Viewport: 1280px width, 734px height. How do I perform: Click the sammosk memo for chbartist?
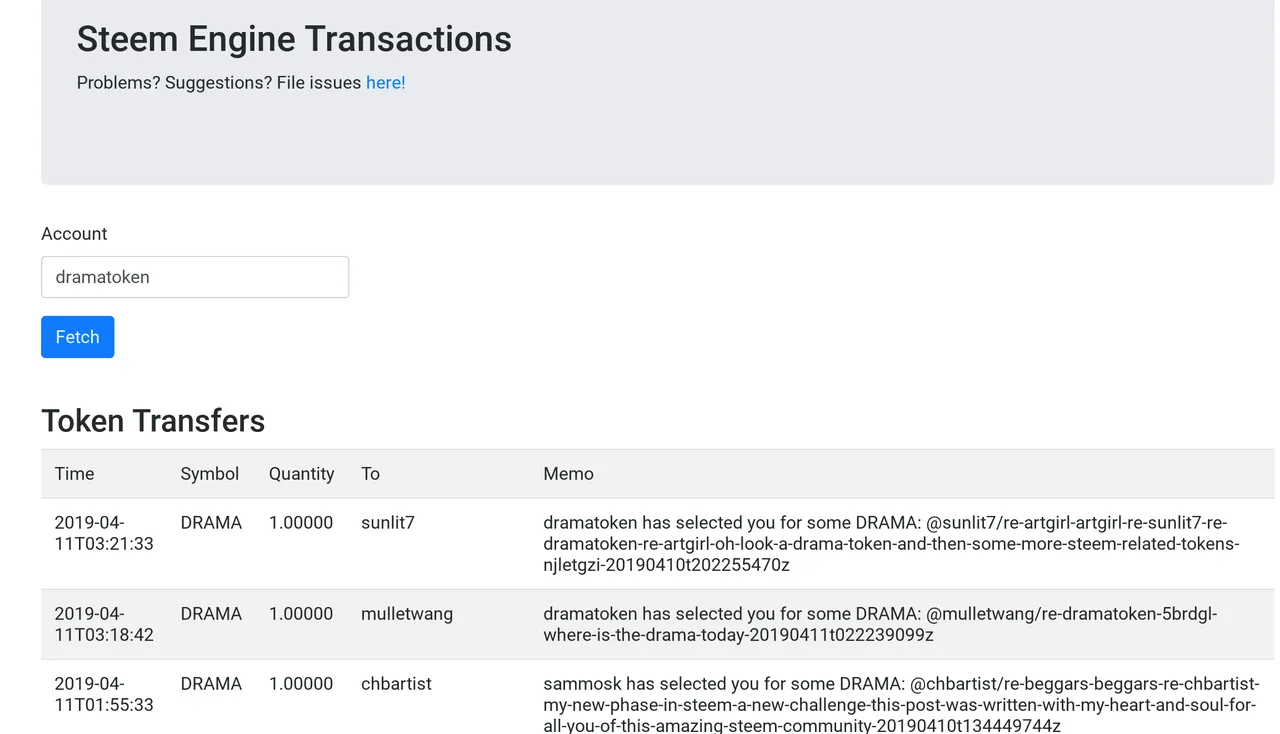point(901,704)
